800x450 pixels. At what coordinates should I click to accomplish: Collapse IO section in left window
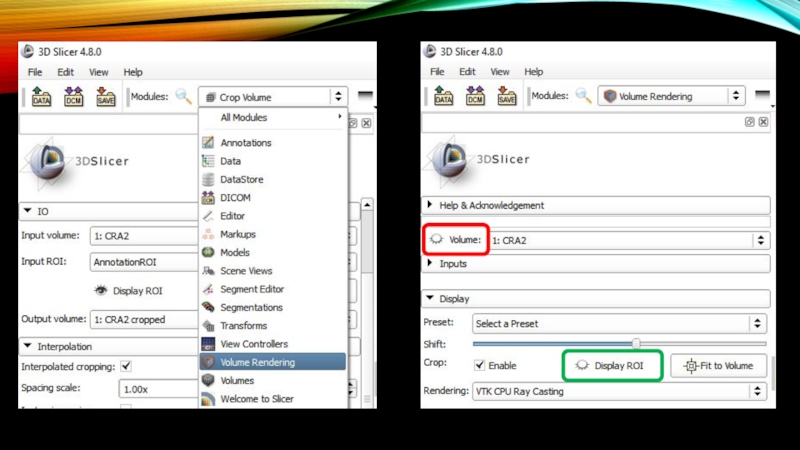(x=28, y=211)
